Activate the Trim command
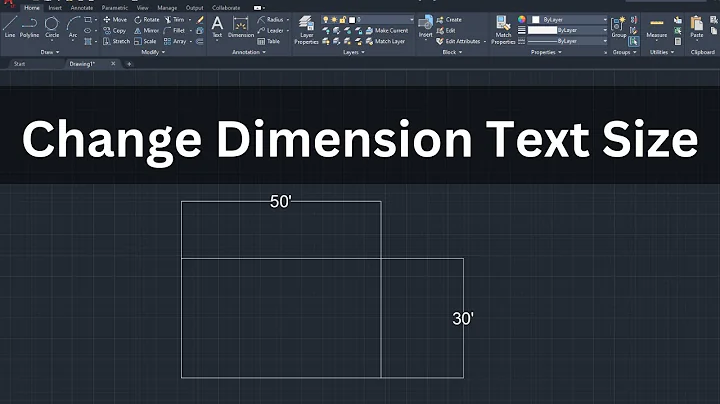720x404 pixels. pyautogui.click(x=174, y=20)
